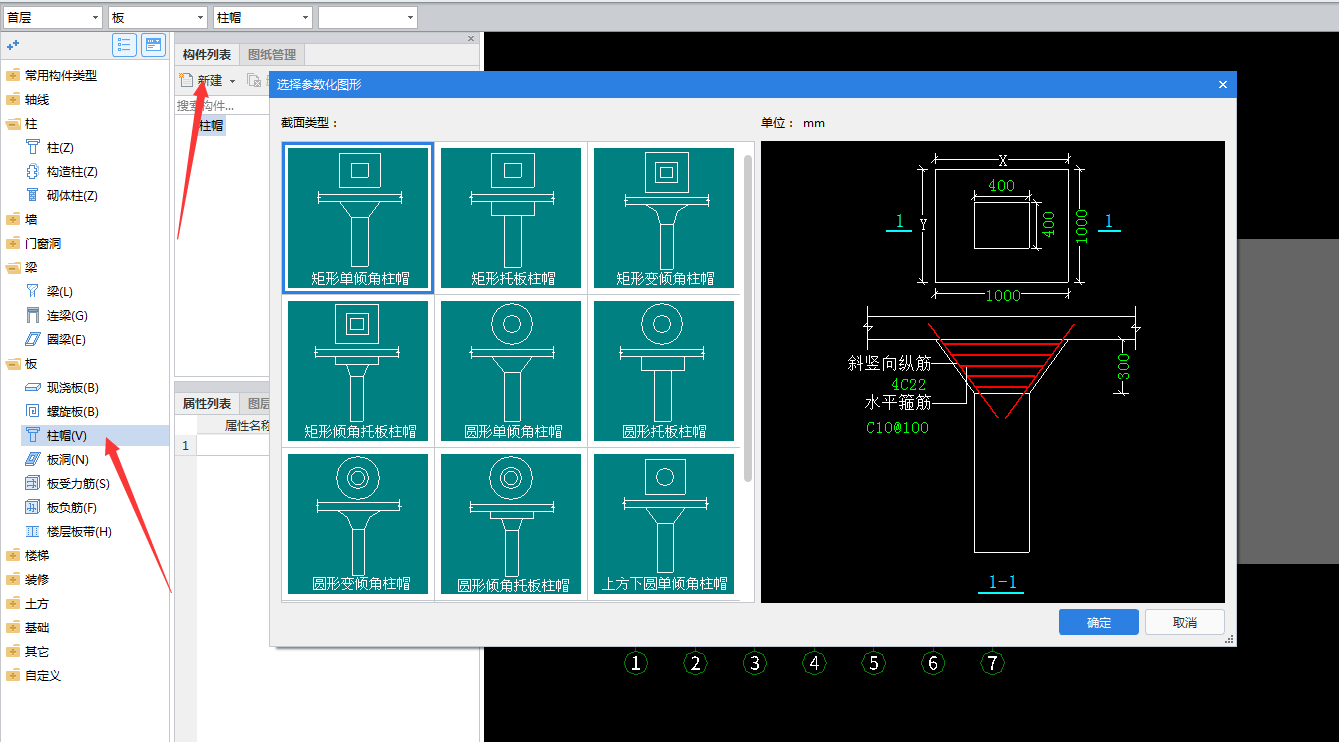Expand the 轴线 folder
Screen dimensions: 1339x742
point(13,99)
